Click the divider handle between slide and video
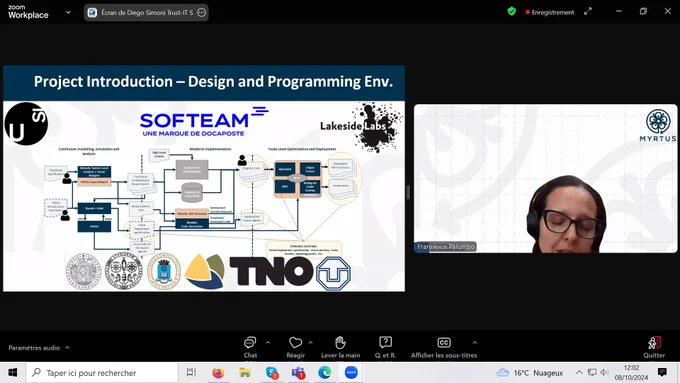The height and width of the screenshot is (383, 680). (x=408, y=192)
